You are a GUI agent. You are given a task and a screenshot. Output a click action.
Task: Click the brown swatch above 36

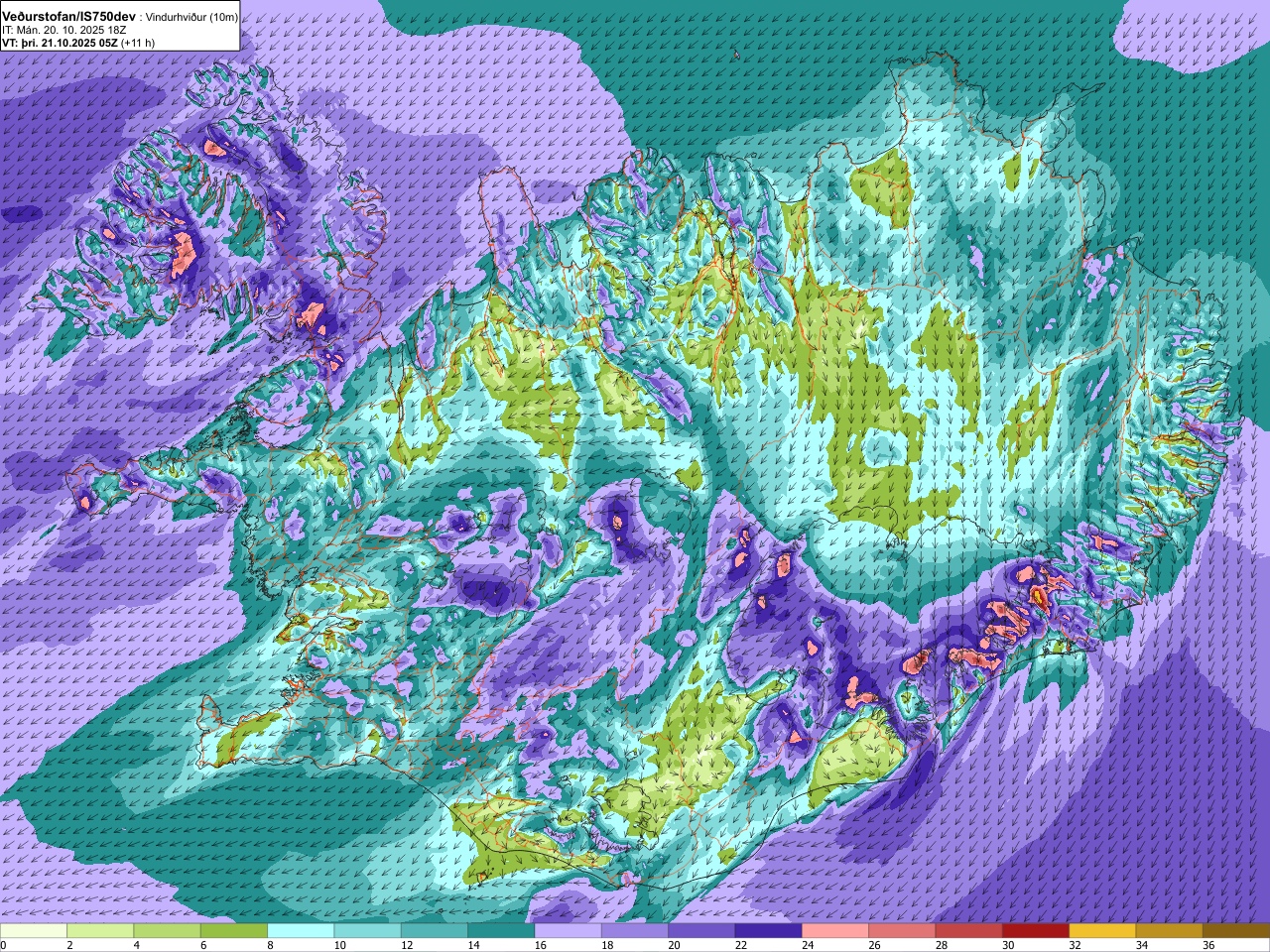[x=1236, y=931]
